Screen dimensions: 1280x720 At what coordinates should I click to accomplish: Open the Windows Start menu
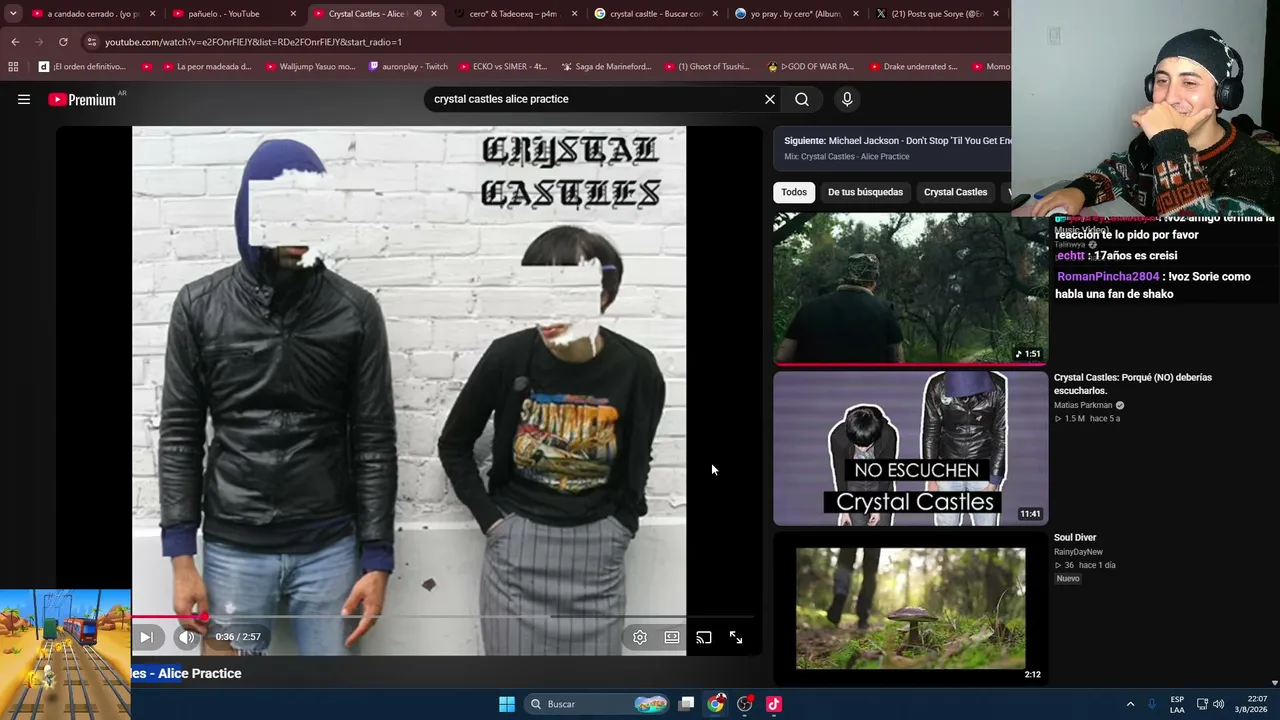[x=507, y=704]
